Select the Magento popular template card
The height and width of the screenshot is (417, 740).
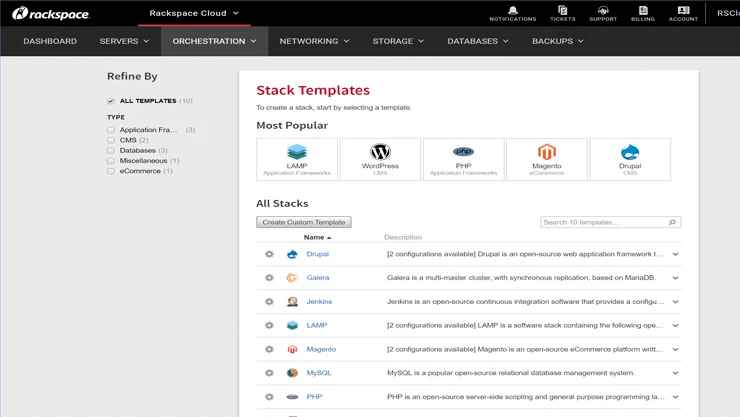coord(547,159)
